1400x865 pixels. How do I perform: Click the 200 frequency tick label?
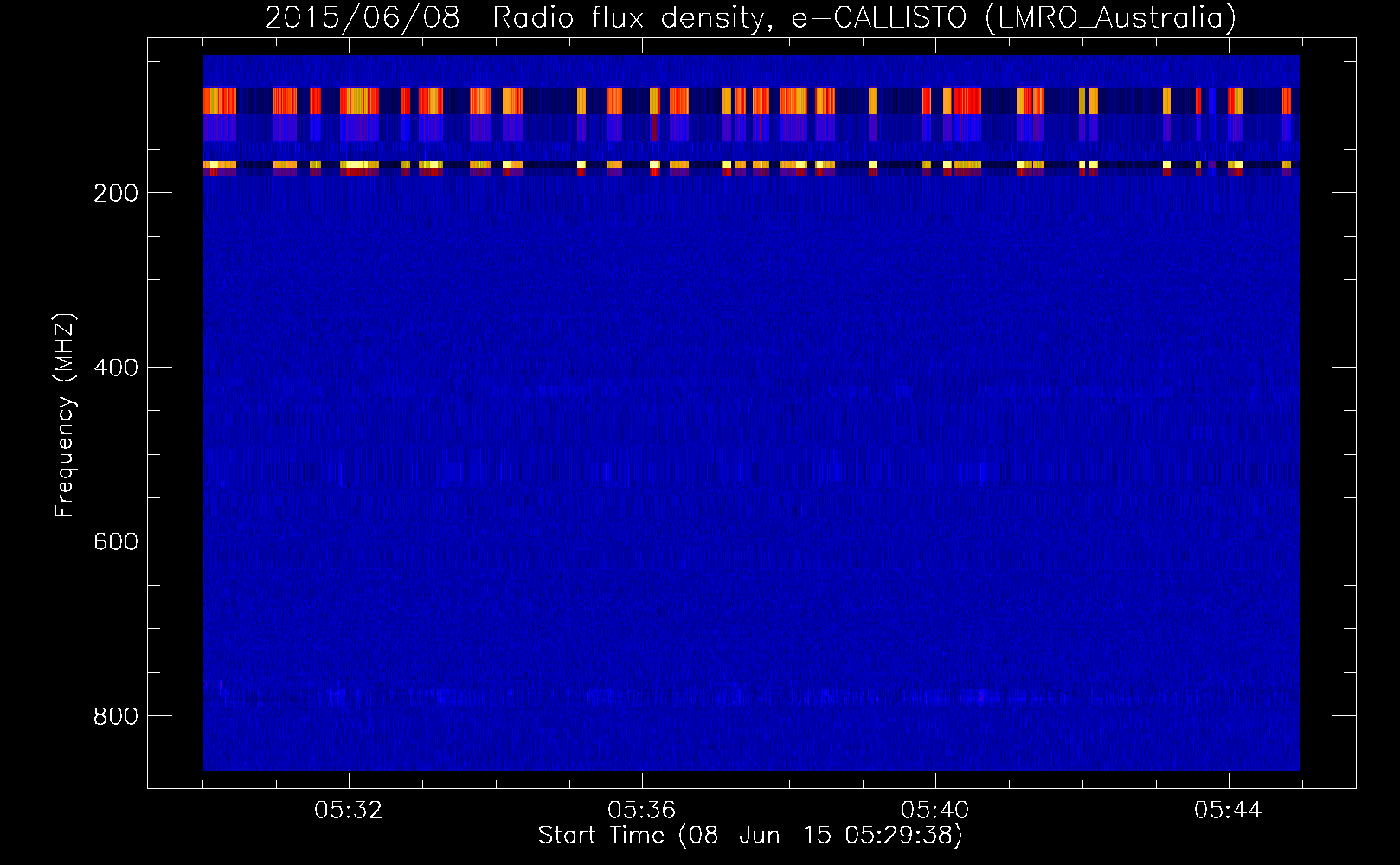(x=116, y=193)
